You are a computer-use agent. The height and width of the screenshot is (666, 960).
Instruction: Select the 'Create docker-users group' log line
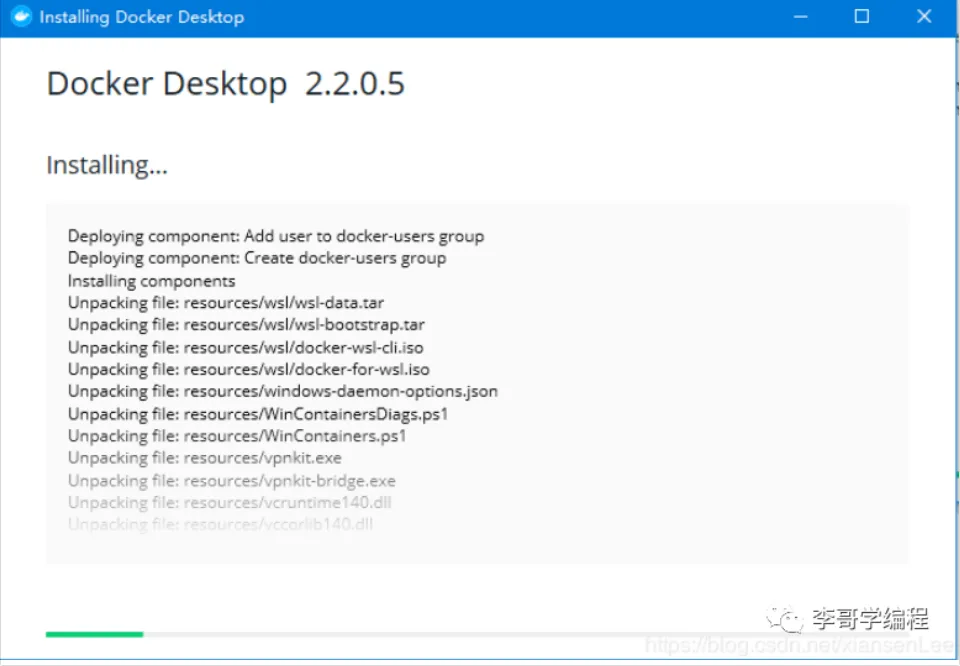click(x=257, y=258)
